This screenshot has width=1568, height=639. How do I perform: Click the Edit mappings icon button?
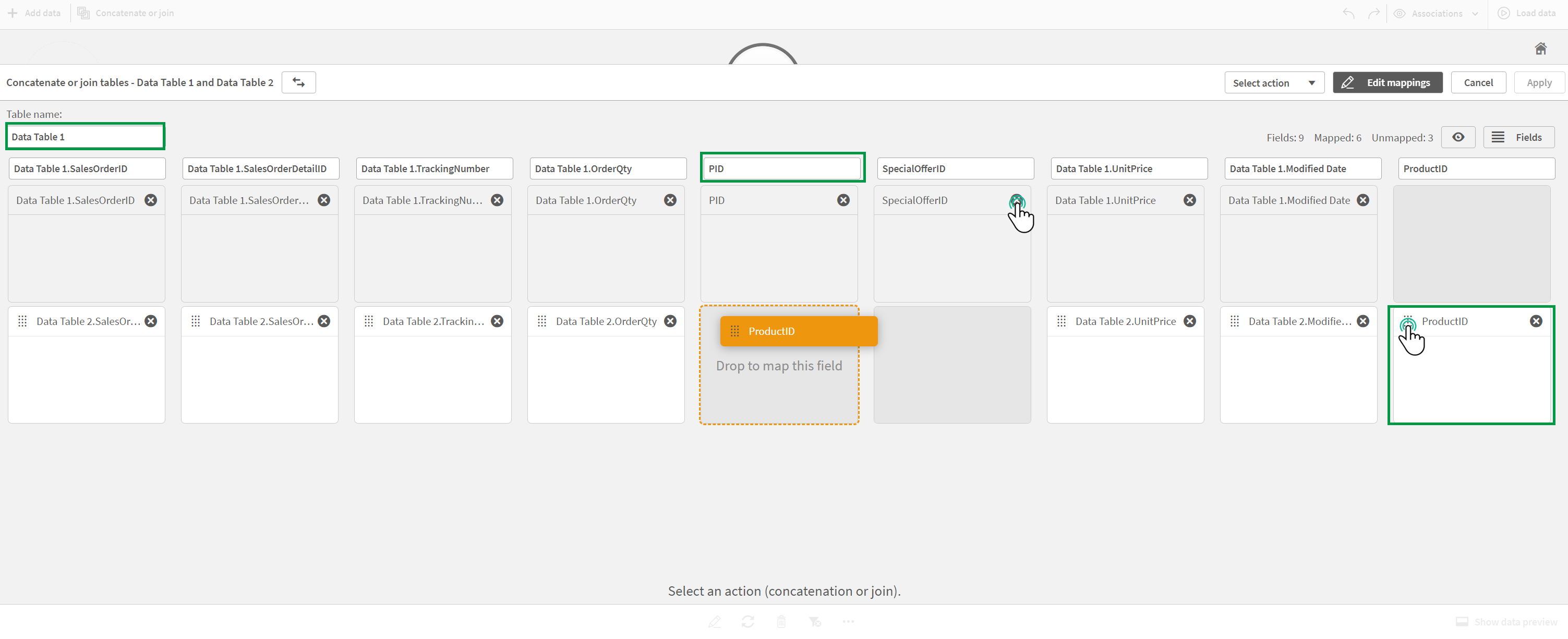(x=1349, y=82)
